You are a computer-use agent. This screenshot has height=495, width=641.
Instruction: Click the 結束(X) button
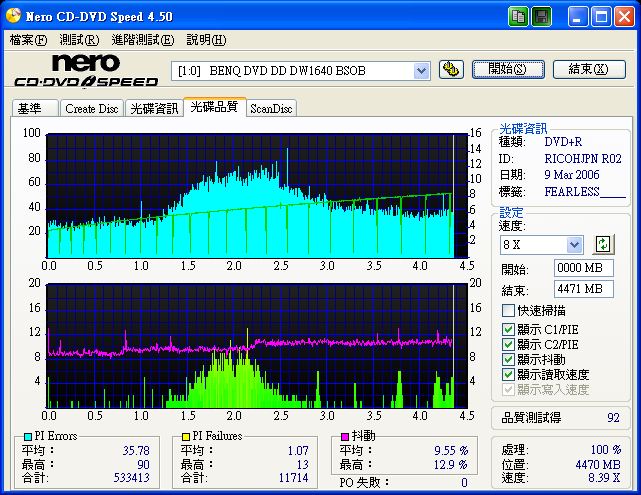pyautogui.click(x=589, y=69)
